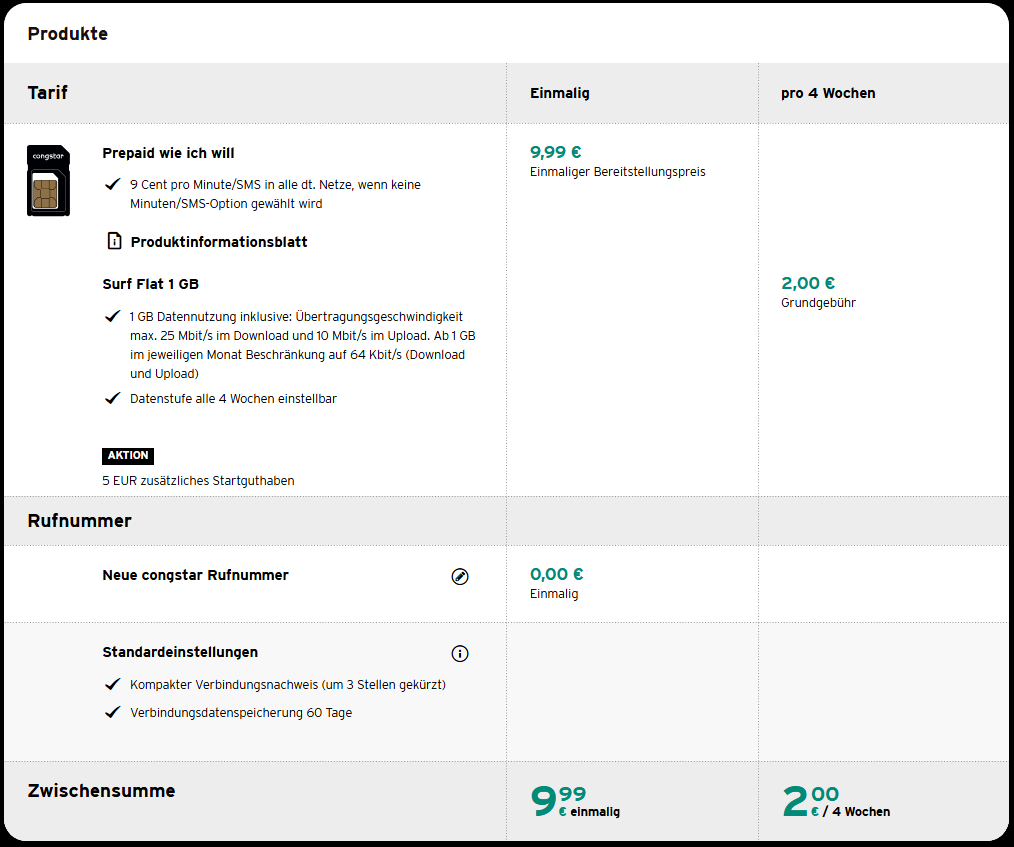This screenshot has width=1014, height=847.
Task: Show info for Standardeinstellungen
Action: (460, 654)
